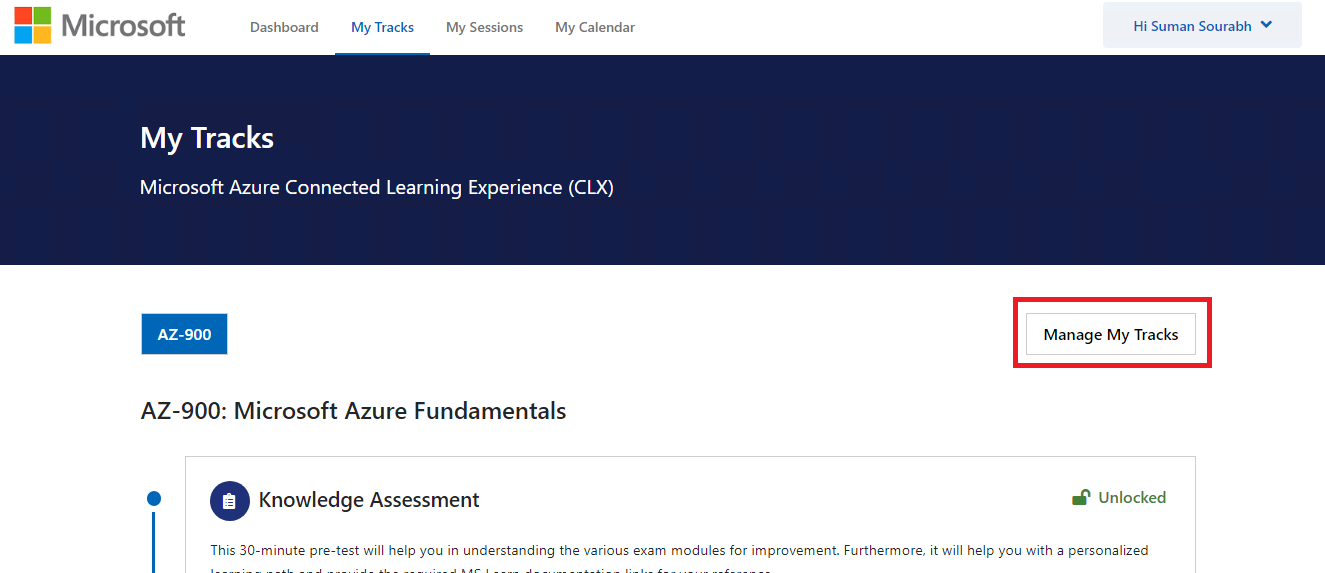Open the My Sessions tab
Image resolution: width=1325 pixels, height=573 pixels.
[x=484, y=27]
